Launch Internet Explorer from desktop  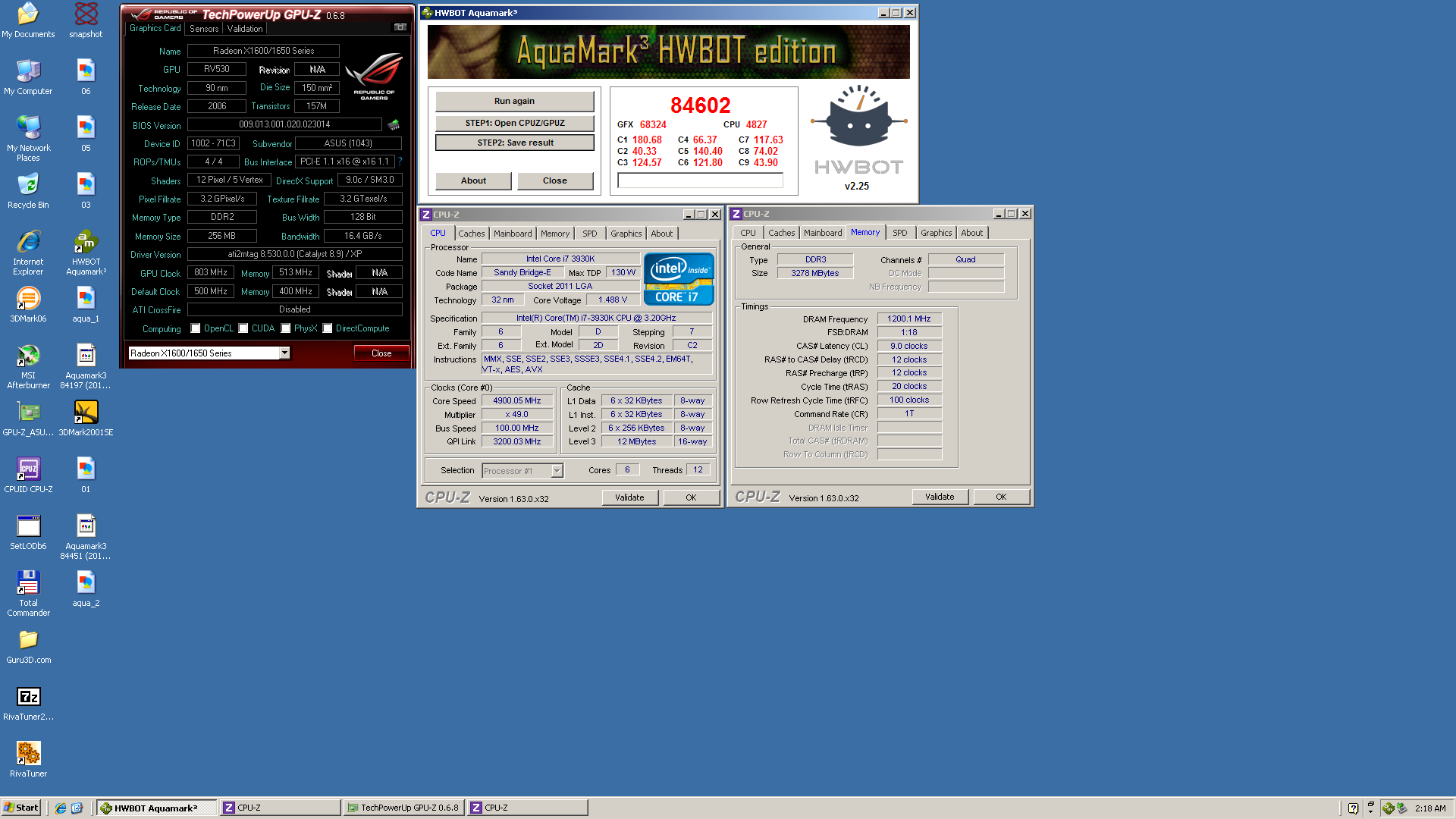pyautogui.click(x=28, y=253)
